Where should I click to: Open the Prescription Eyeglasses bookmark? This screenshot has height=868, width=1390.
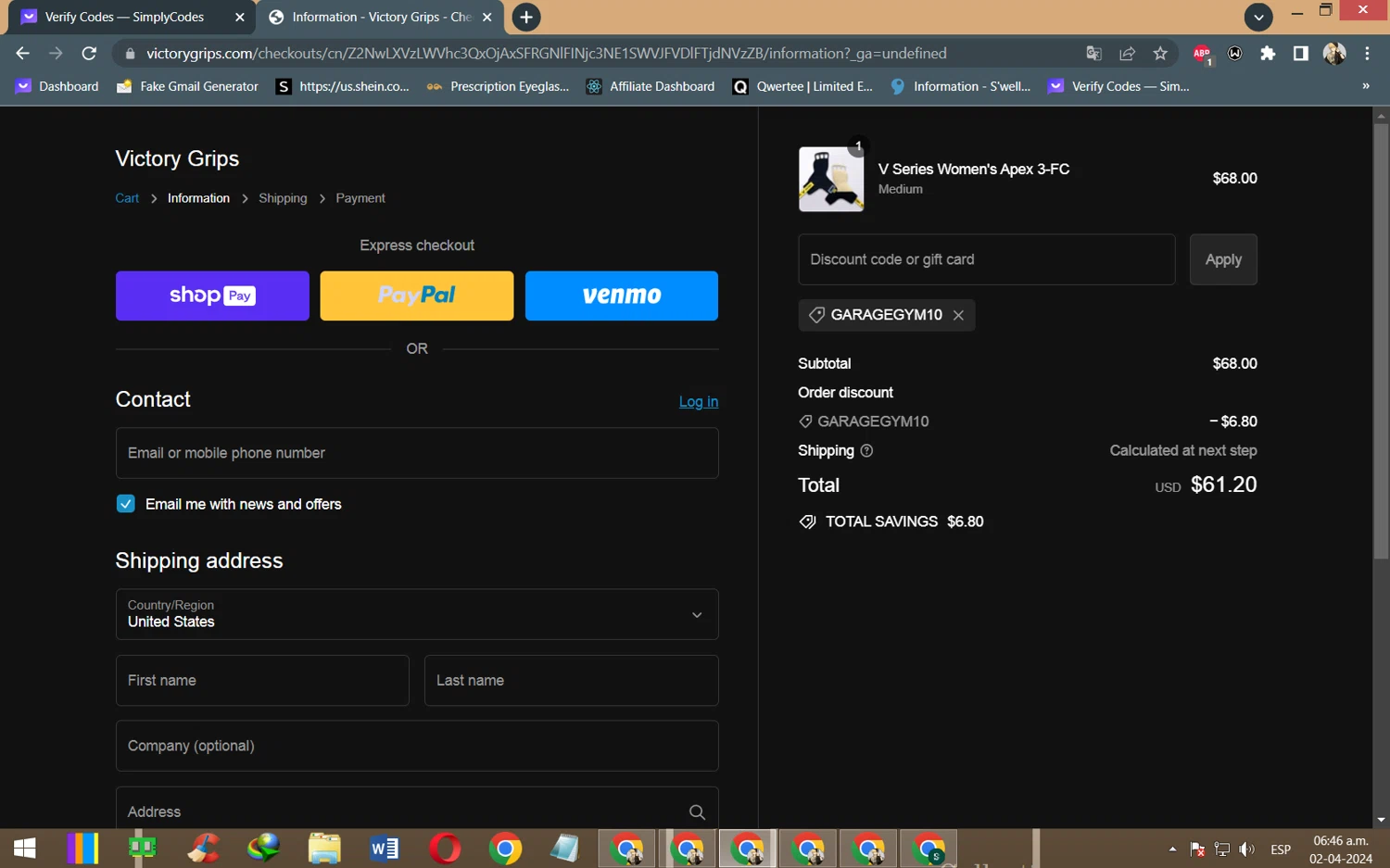[x=498, y=86]
